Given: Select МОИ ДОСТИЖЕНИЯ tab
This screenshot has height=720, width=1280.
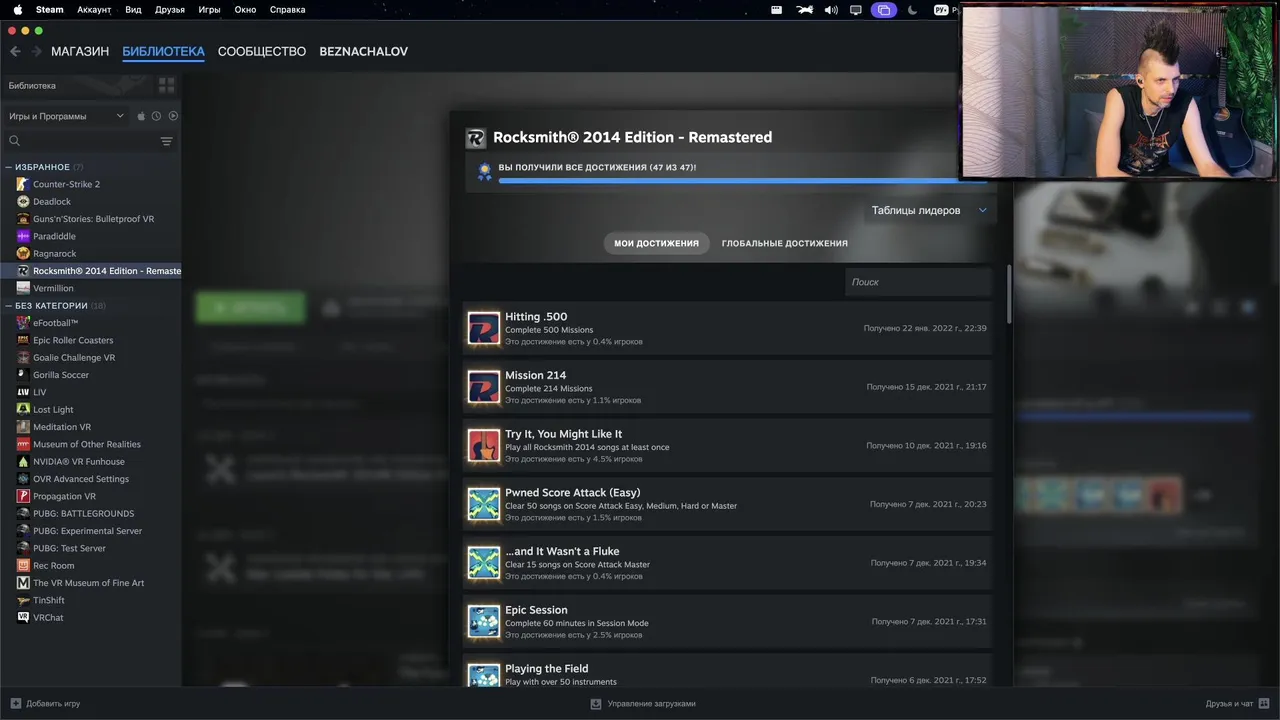Looking at the screenshot, I should tap(656, 243).
